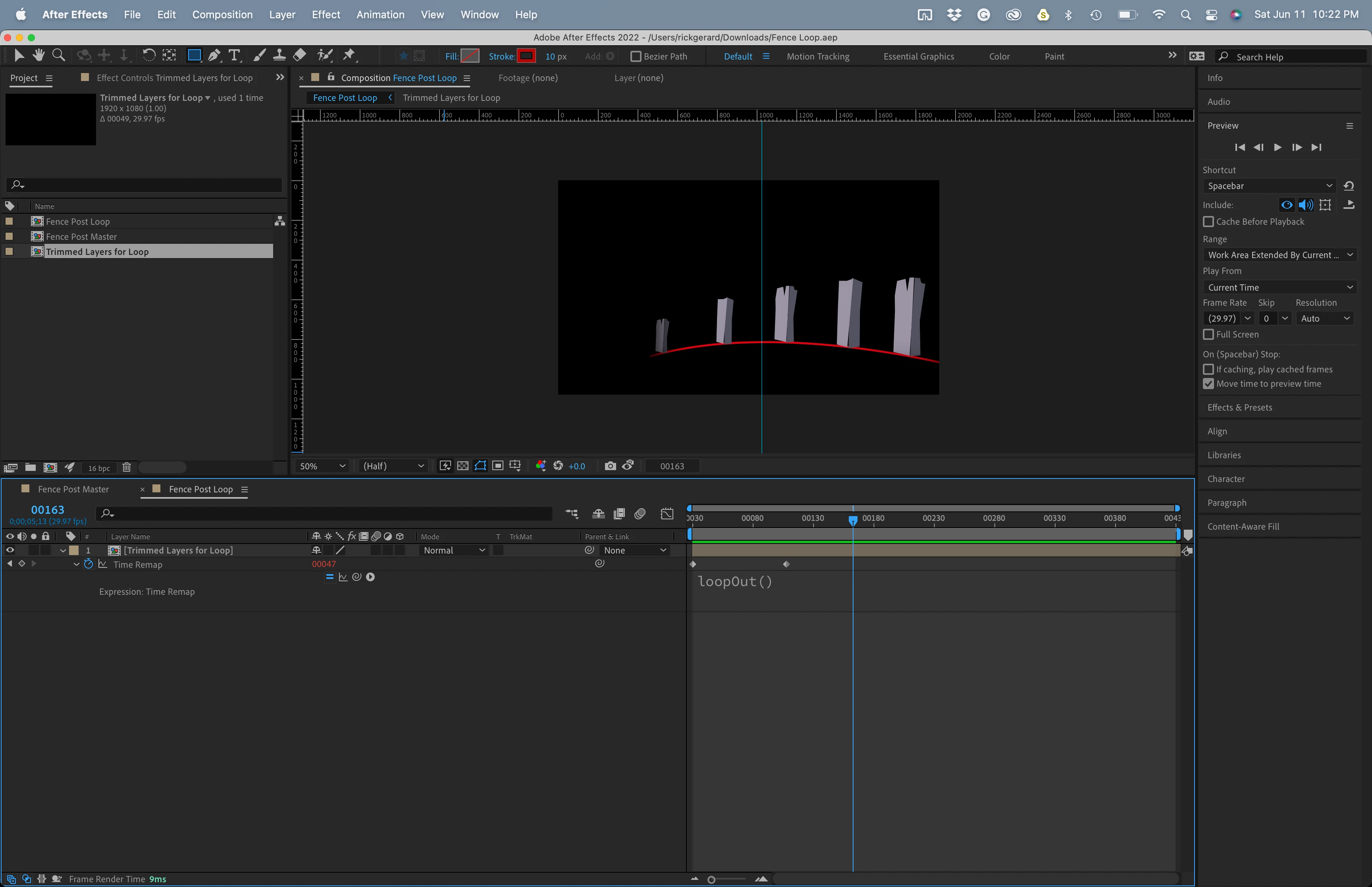Screen dimensions: 1372x887
Task: Open the Motion Tracking workspace
Action: (817, 56)
